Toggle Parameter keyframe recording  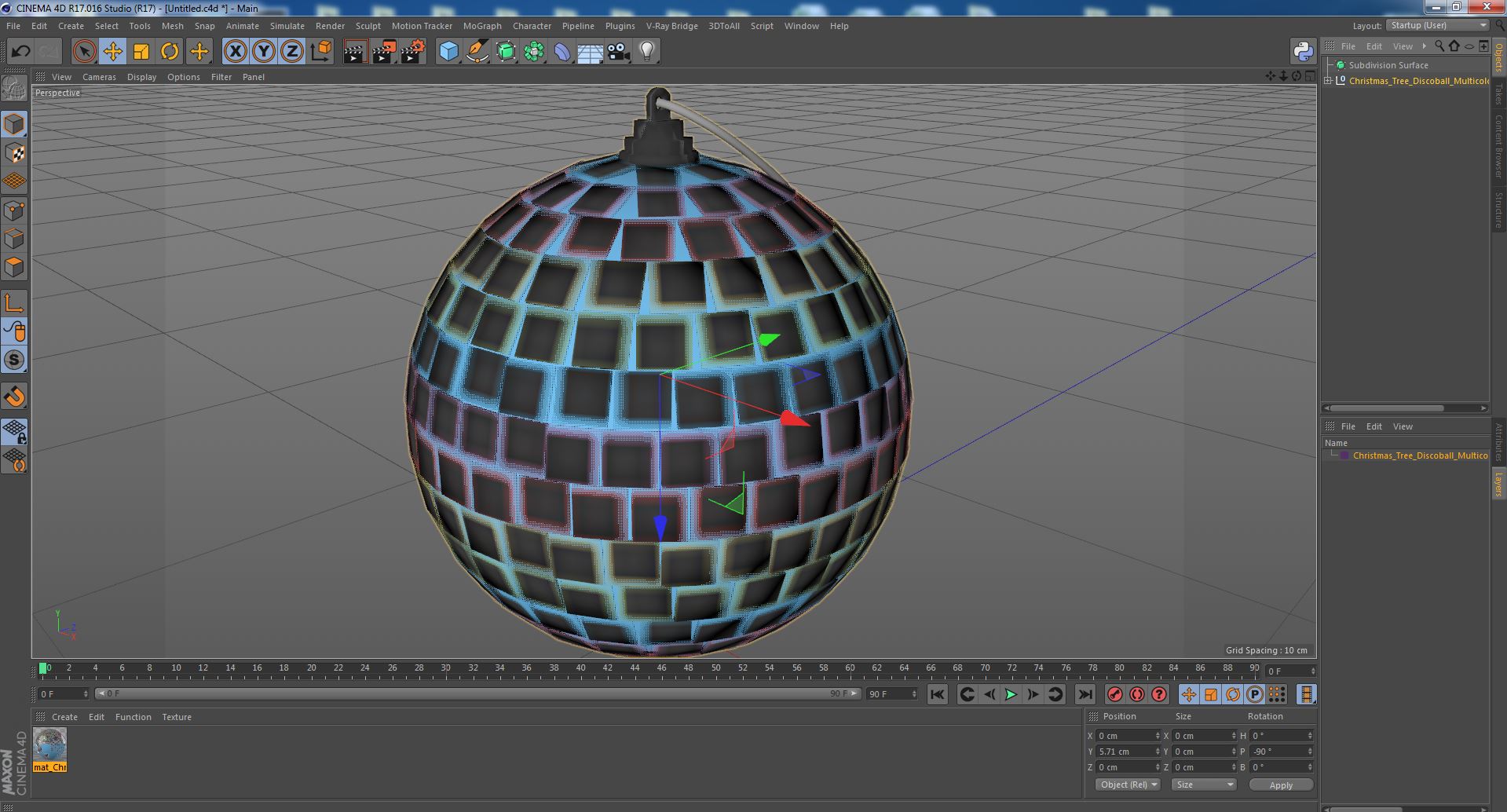[1254, 694]
